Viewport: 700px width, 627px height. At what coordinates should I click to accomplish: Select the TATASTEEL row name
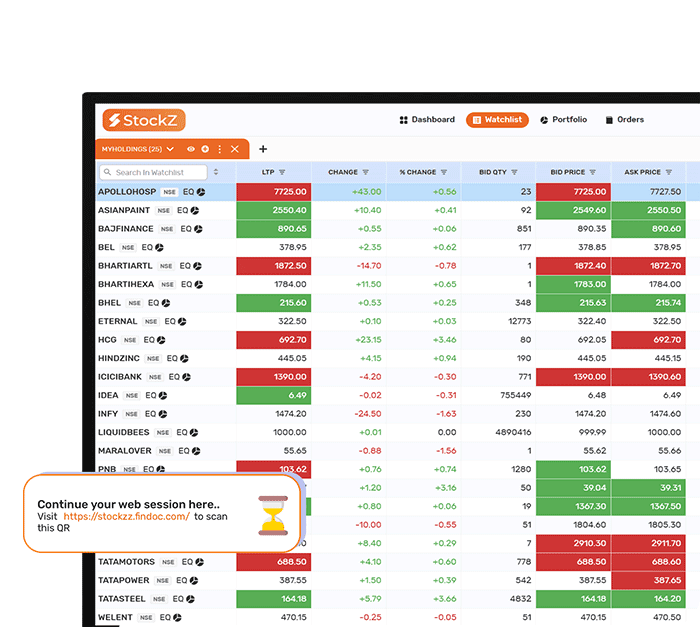pos(122,599)
